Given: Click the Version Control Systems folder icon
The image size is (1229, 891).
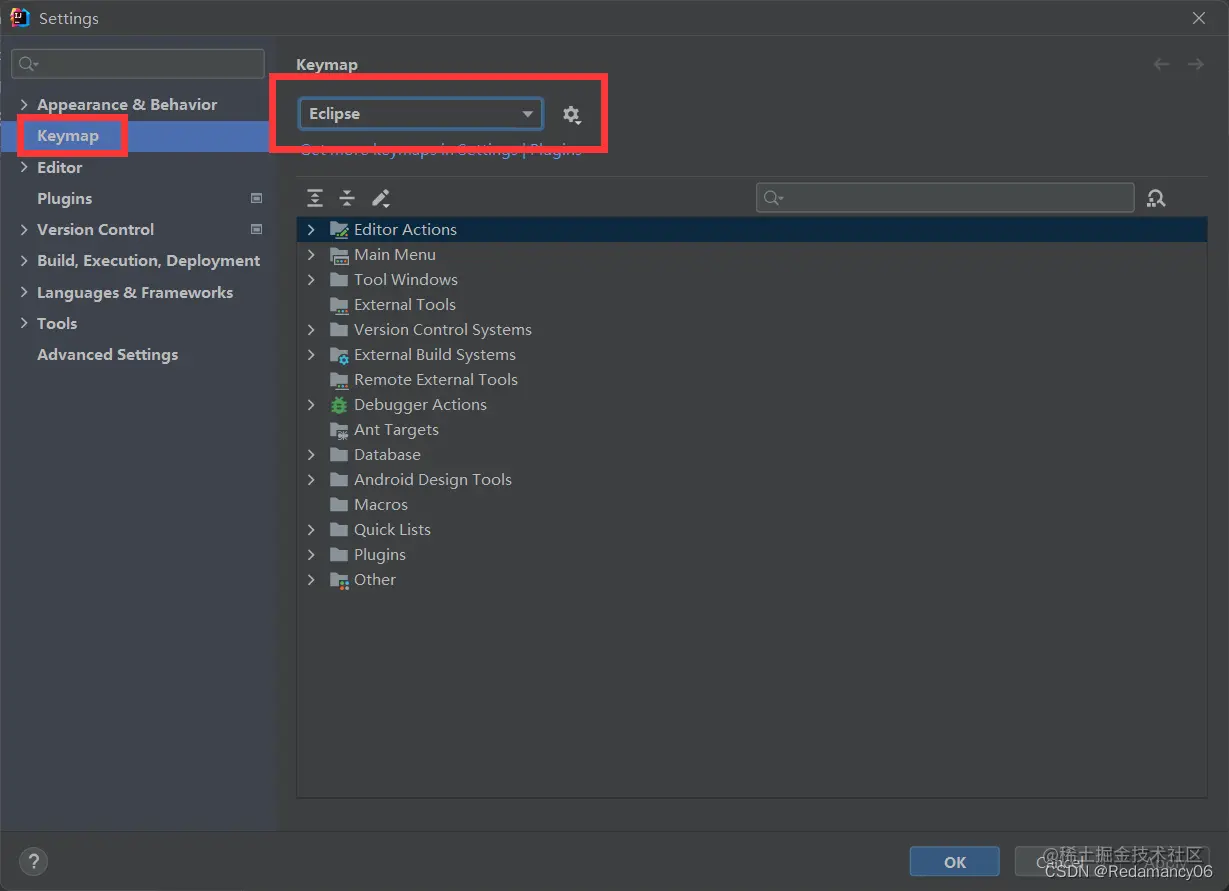Looking at the screenshot, I should click(x=339, y=330).
